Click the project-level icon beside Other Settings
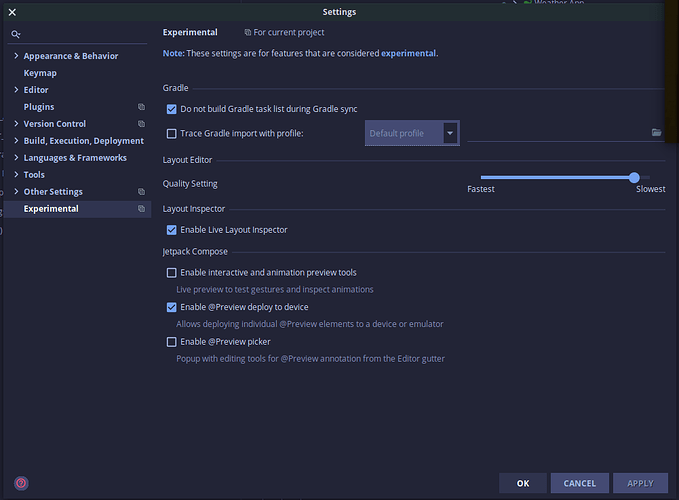679x500 pixels. (x=141, y=192)
